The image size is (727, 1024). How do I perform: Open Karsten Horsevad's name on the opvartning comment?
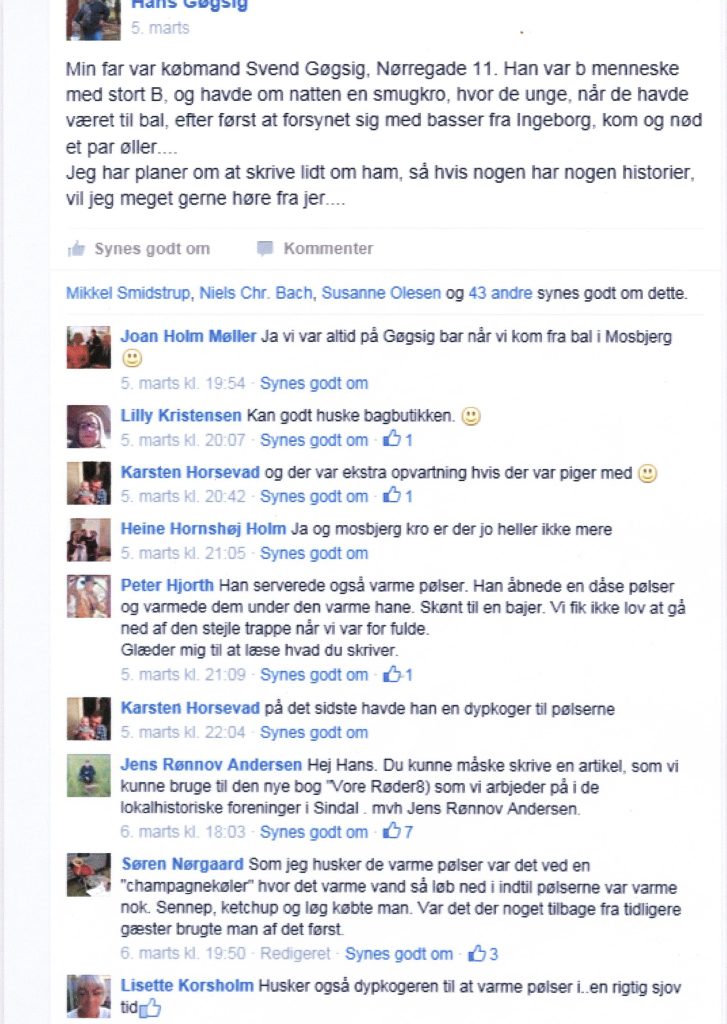point(190,472)
